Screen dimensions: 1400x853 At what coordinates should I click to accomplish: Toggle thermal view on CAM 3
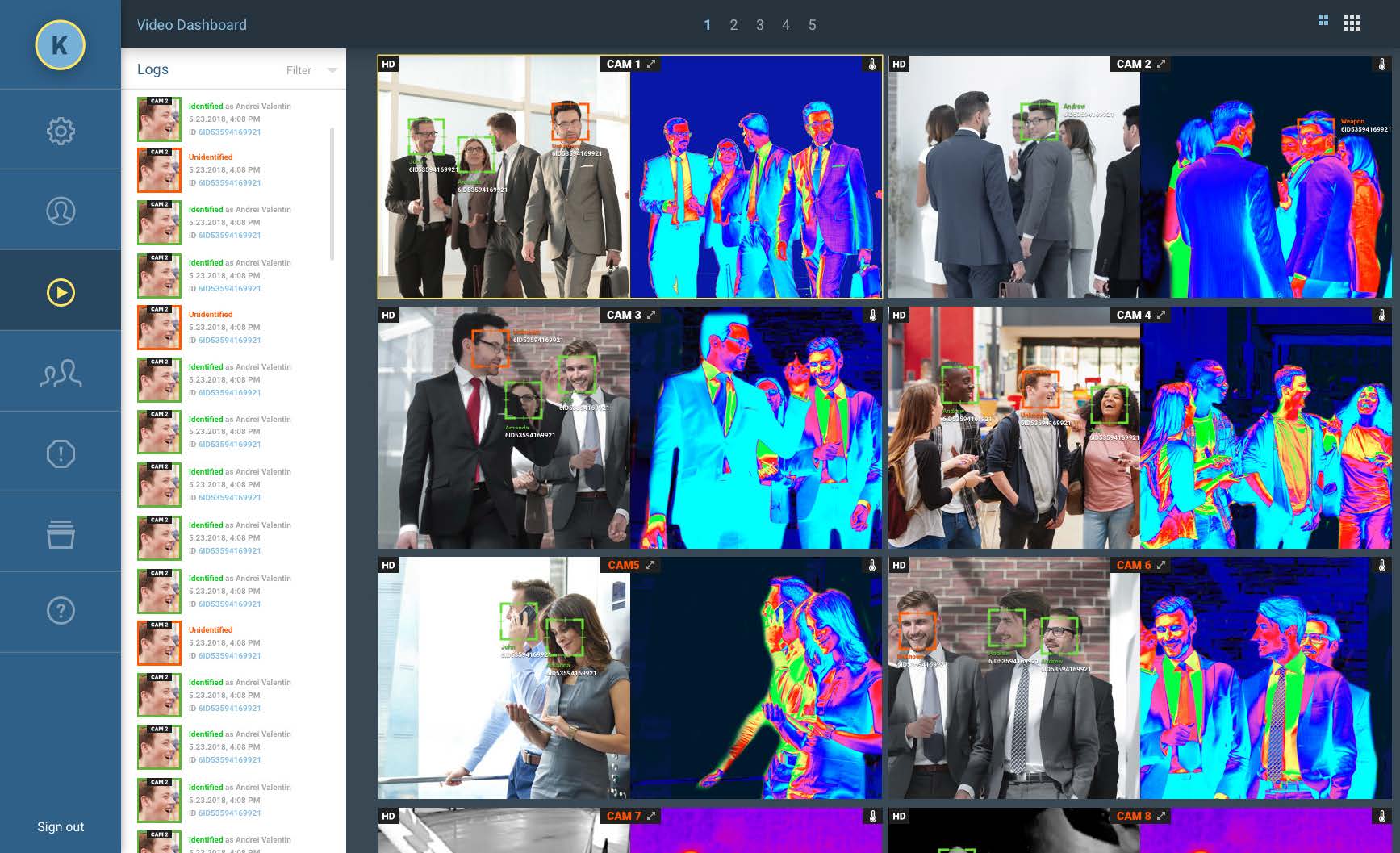tap(872, 316)
